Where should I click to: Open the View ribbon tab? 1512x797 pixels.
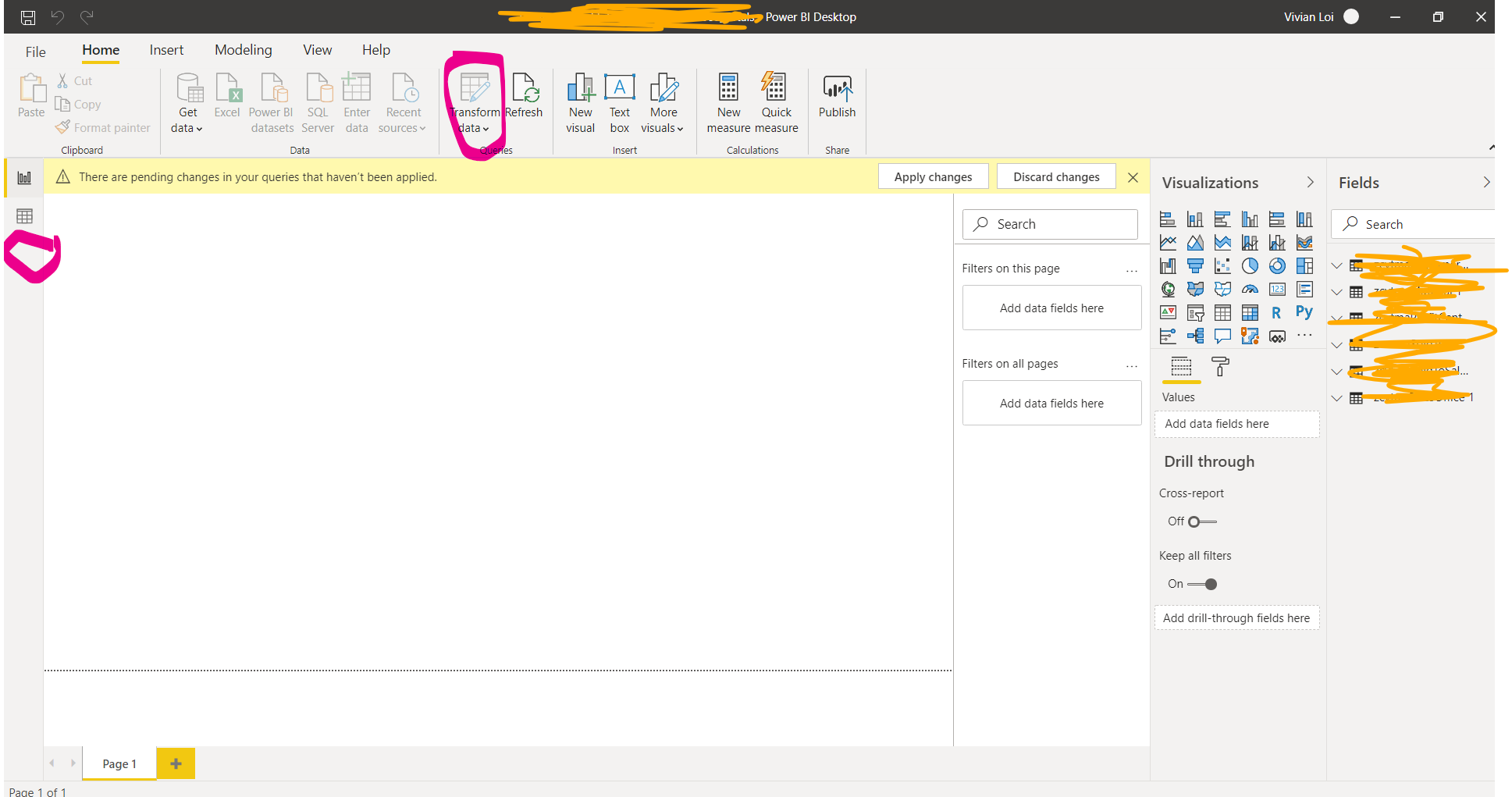tap(317, 50)
